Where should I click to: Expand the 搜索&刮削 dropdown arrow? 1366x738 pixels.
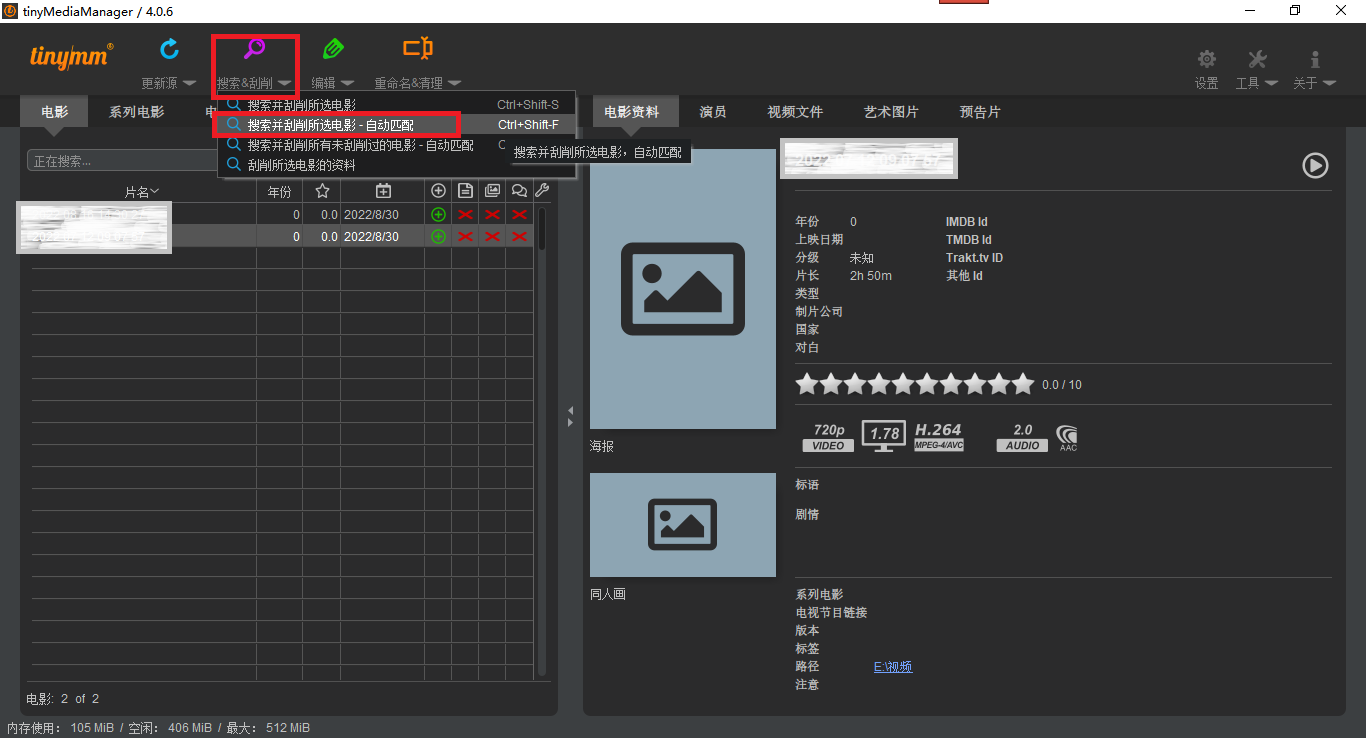(x=284, y=83)
